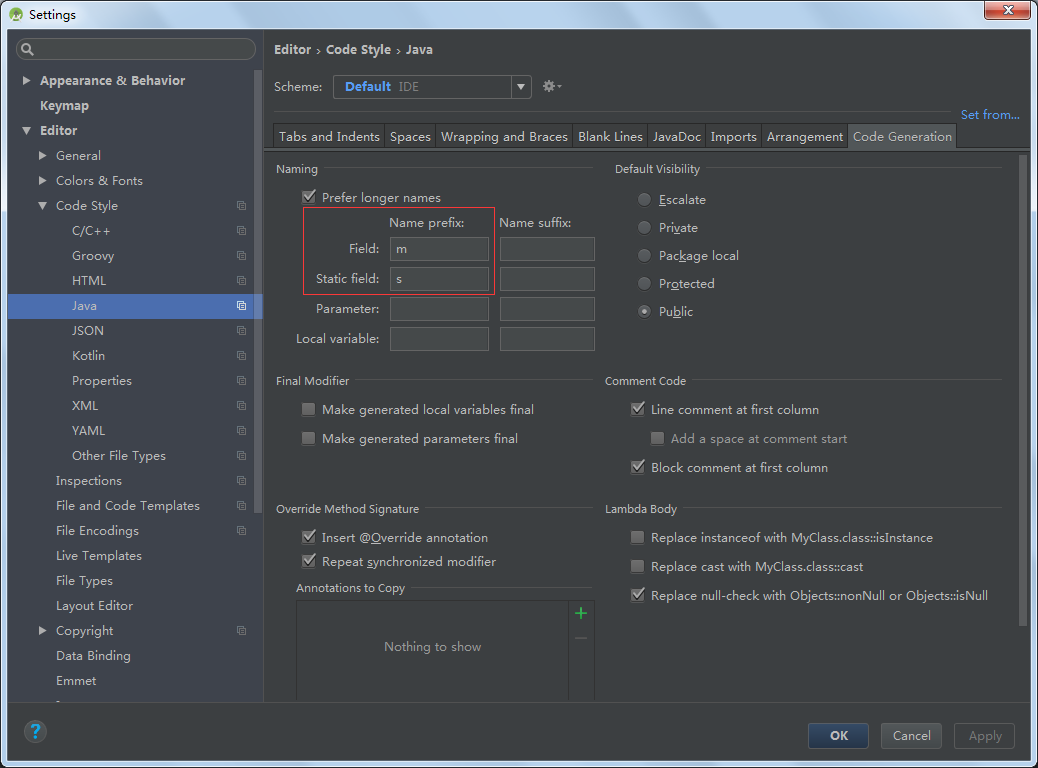The image size is (1038, 768).
Task: Toggle Insert @Override annotation checkbox
Action: point(308,537)
